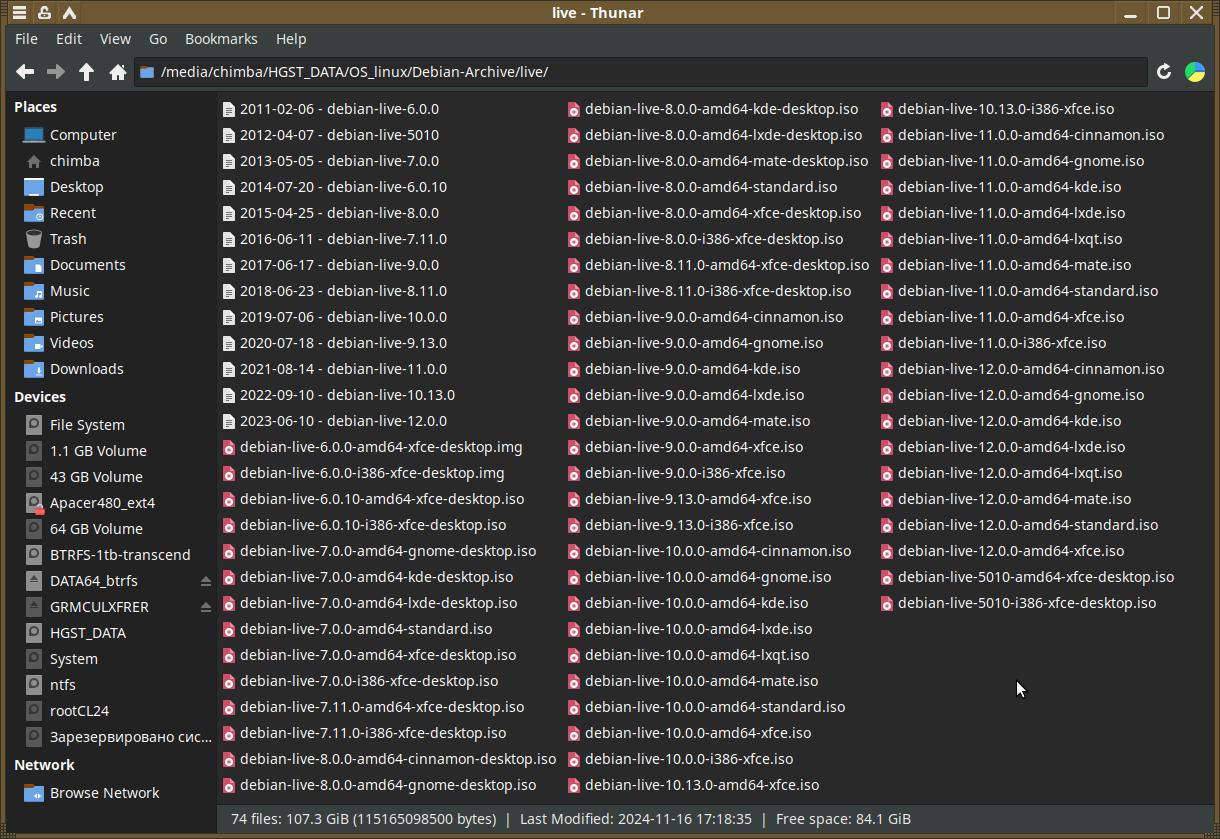This screenshot has width=1220, height=839.
Task: Open chimba home in sidebar
Action: click(62, 161)
